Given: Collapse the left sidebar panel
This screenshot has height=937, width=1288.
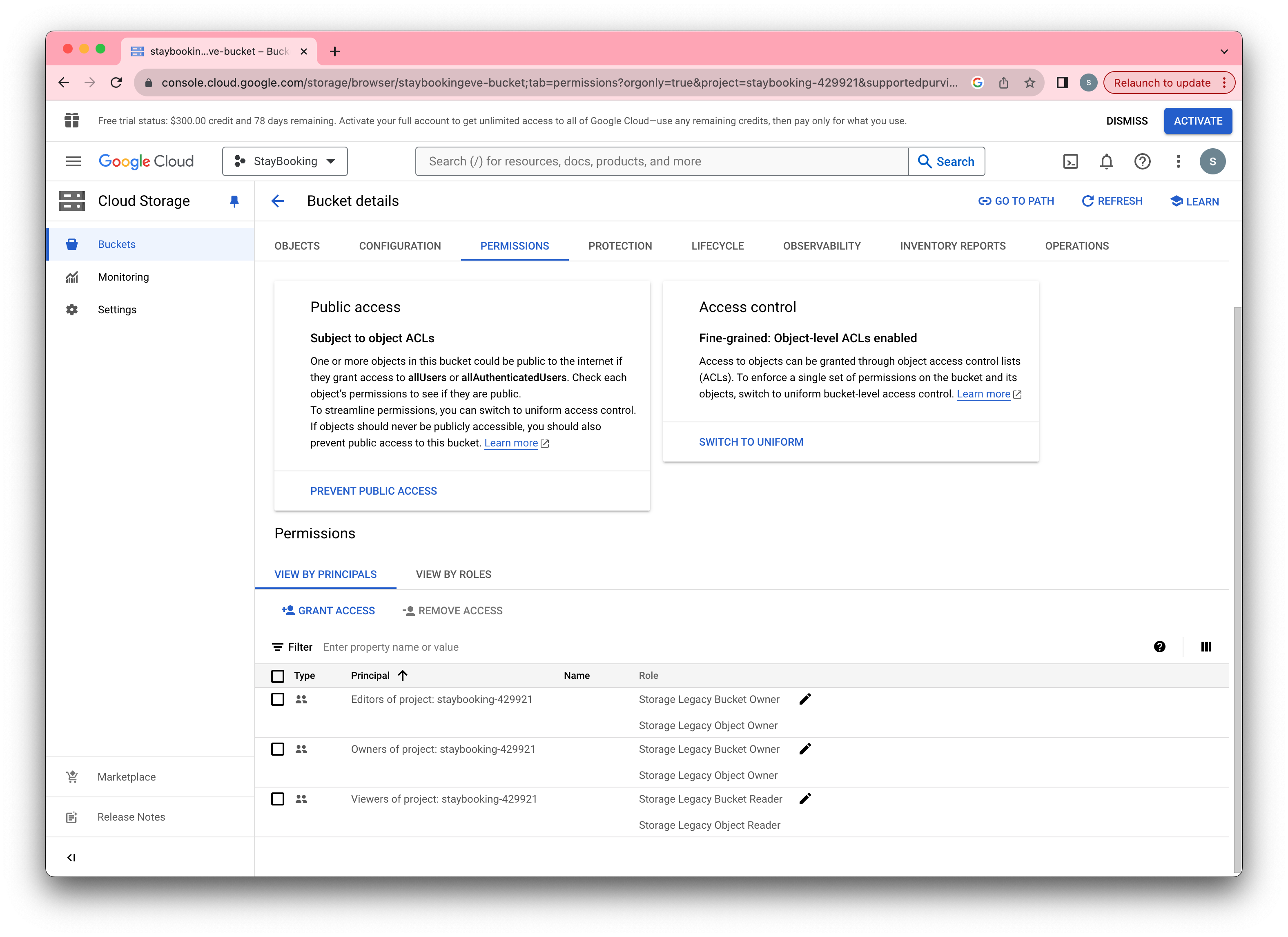Looking at the screenshot, I should pyautogui.click(x=71, y=857).
